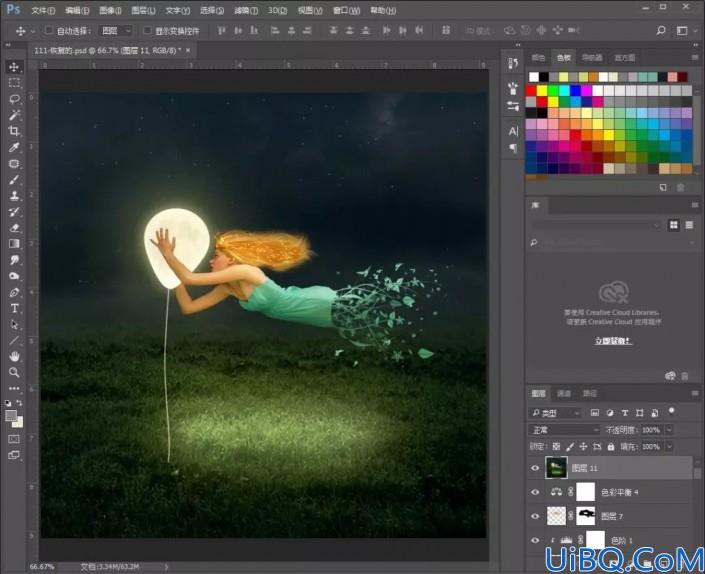Filter layers by pixel layers icon

(594, 413)
